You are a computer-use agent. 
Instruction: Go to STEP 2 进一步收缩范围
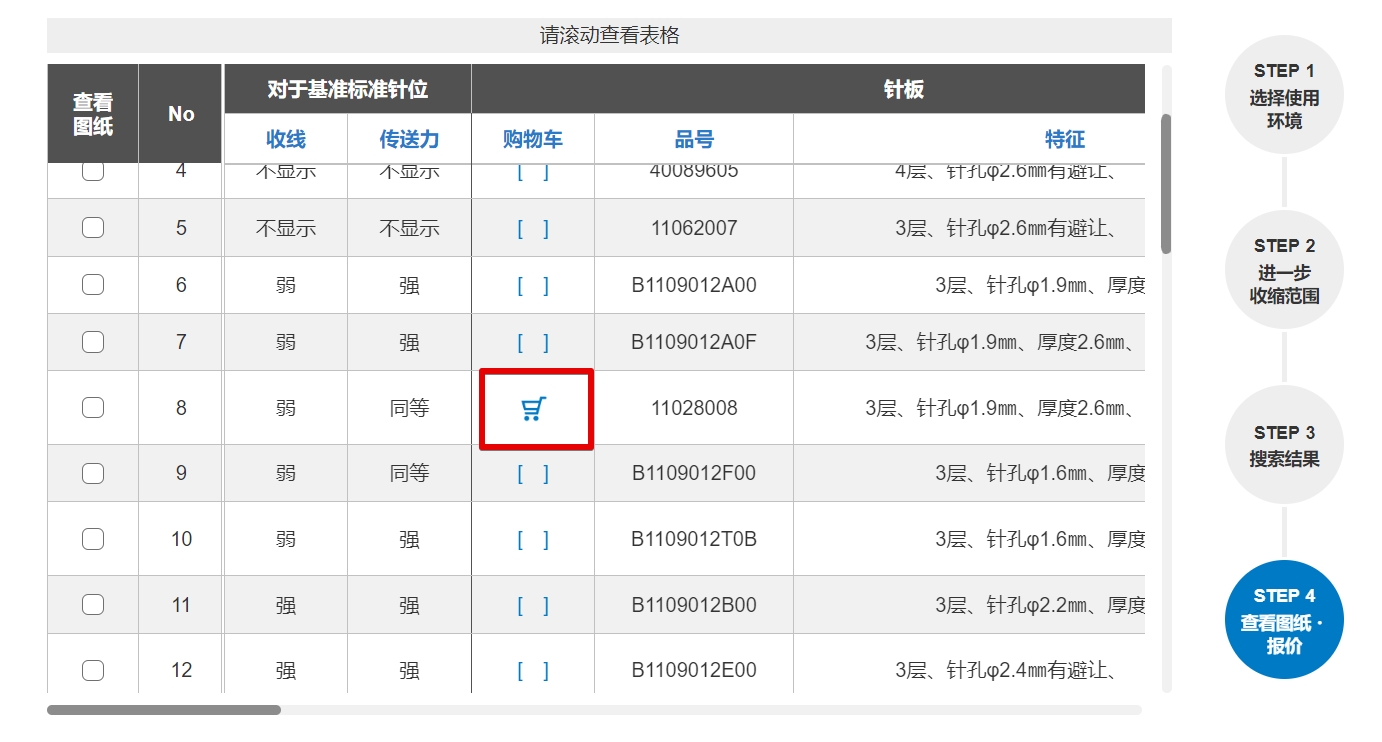1284,271
